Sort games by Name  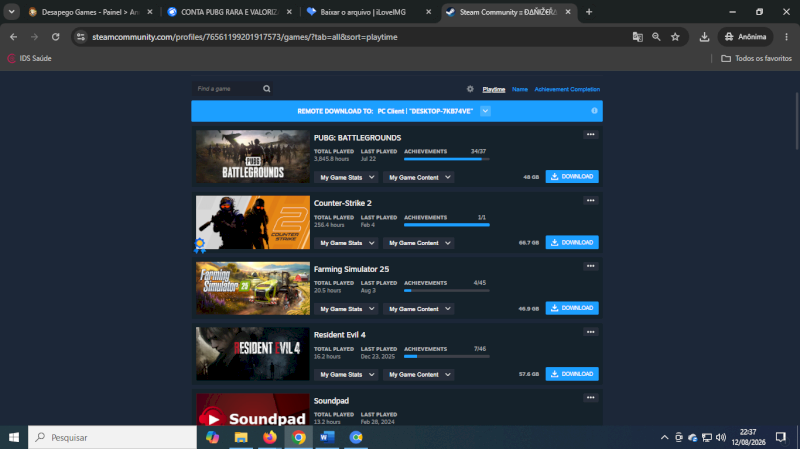(x=519, y=89)
